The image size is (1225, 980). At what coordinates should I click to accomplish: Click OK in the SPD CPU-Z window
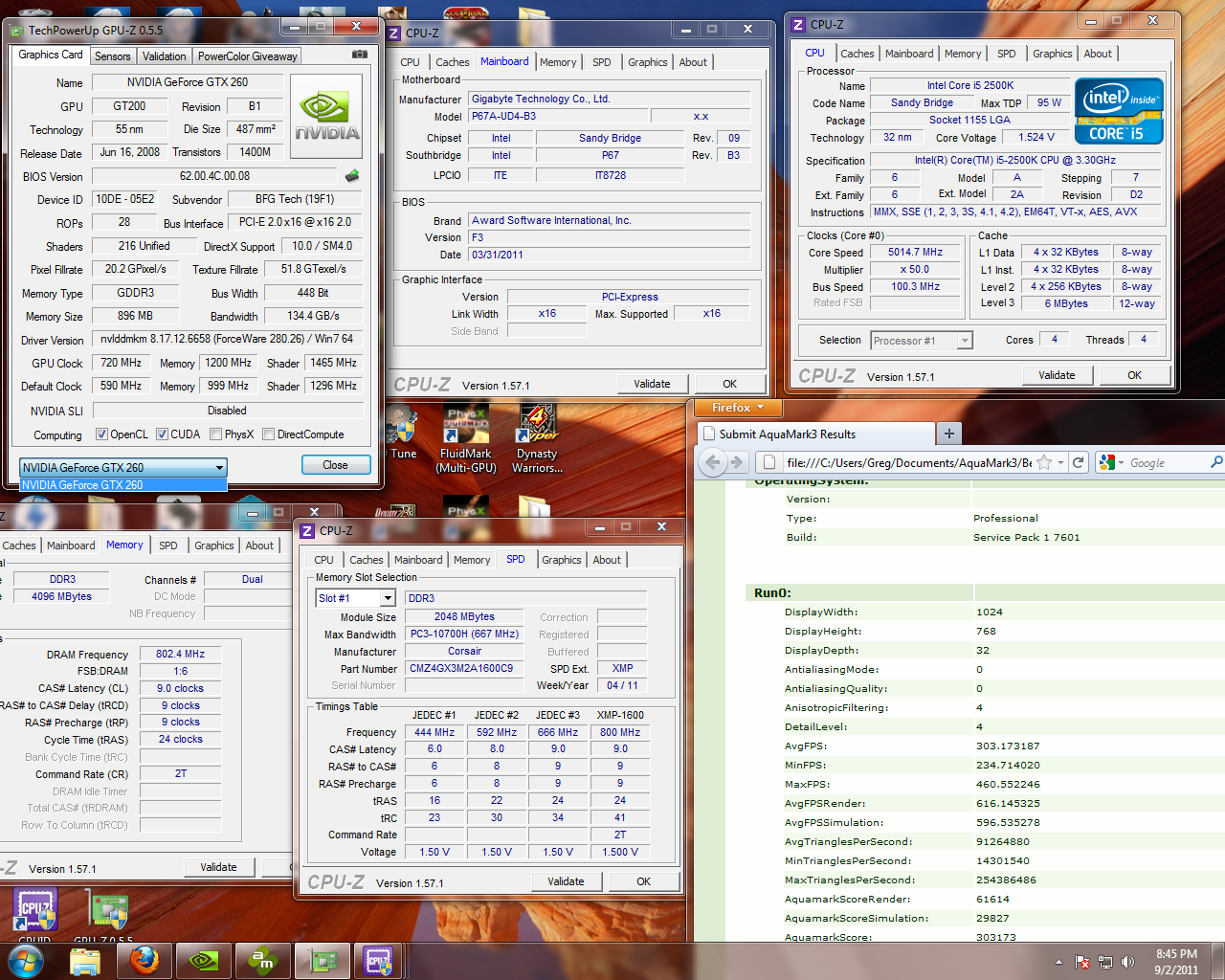644,881
